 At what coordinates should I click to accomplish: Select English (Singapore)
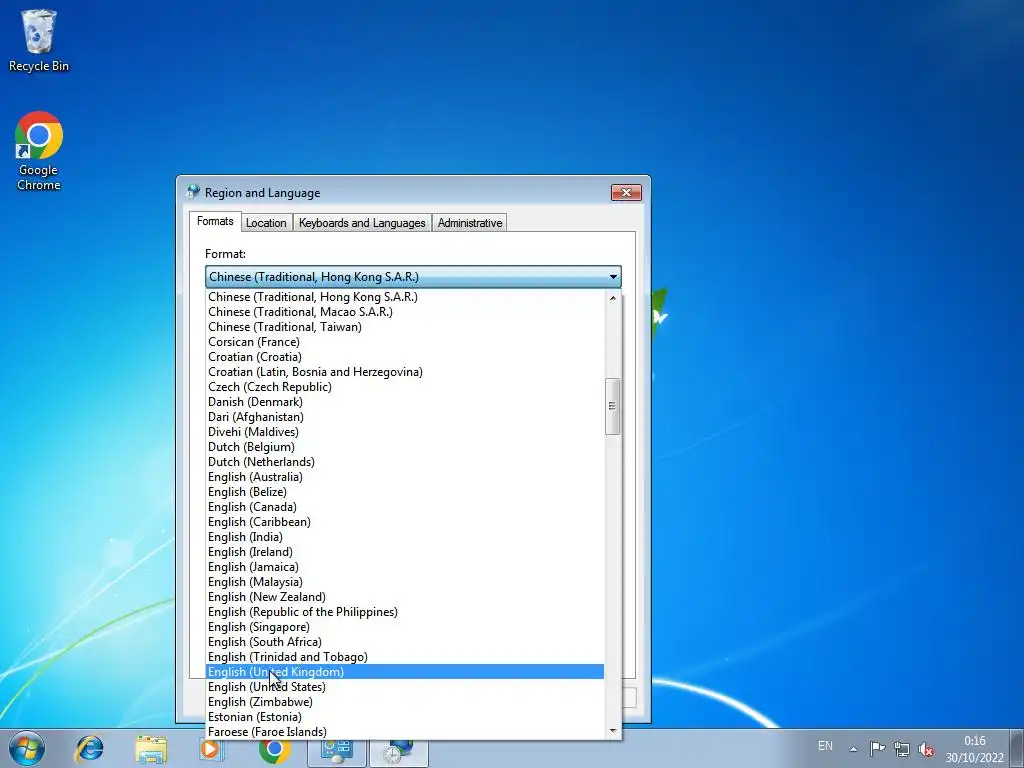[405, 627]
